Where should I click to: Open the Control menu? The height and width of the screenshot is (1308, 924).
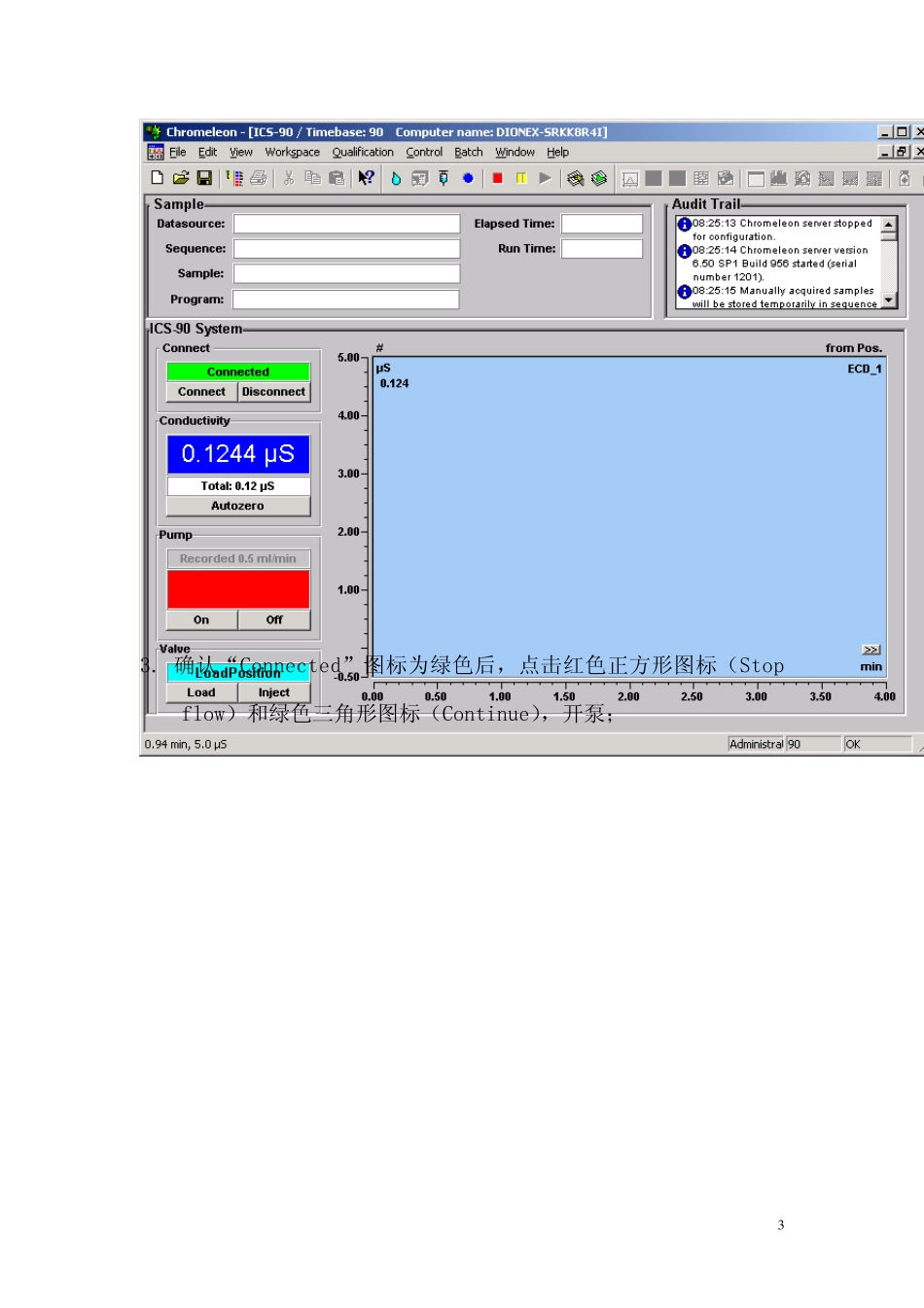point(424,153)
